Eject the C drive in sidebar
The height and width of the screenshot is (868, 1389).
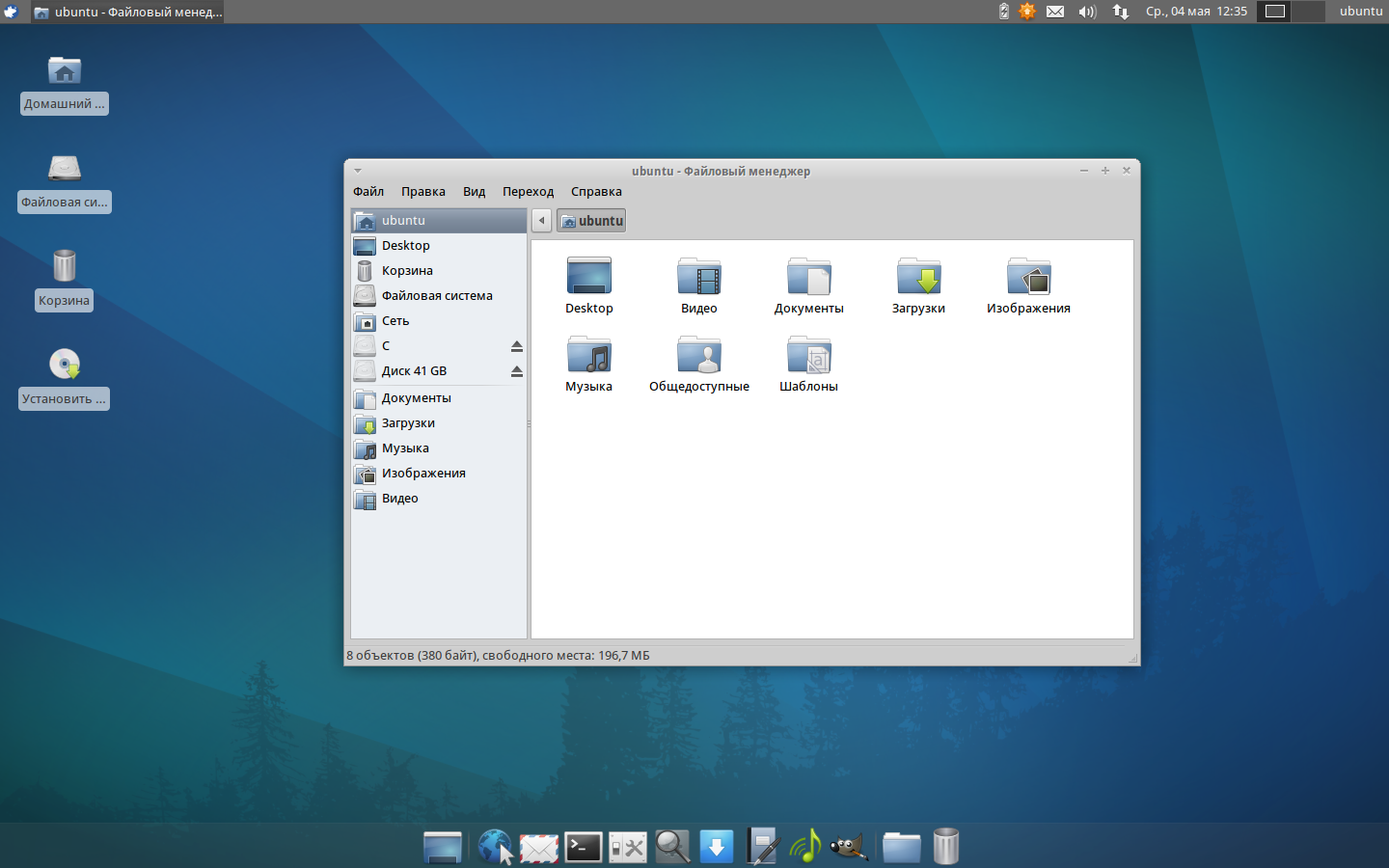pyautogui.click(x=517, y=346)
